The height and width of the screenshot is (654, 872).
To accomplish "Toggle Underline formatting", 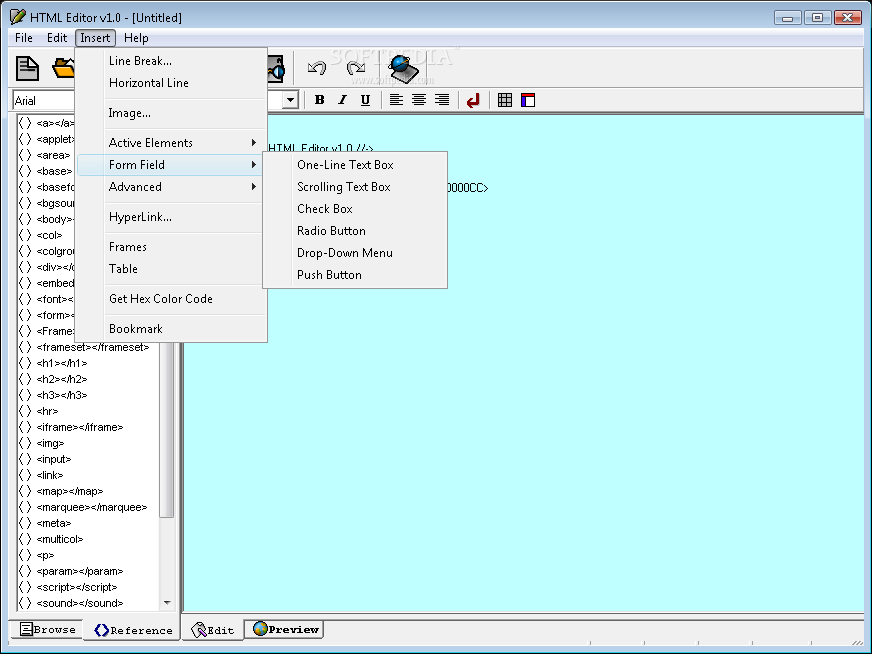I will coord(365,100).
